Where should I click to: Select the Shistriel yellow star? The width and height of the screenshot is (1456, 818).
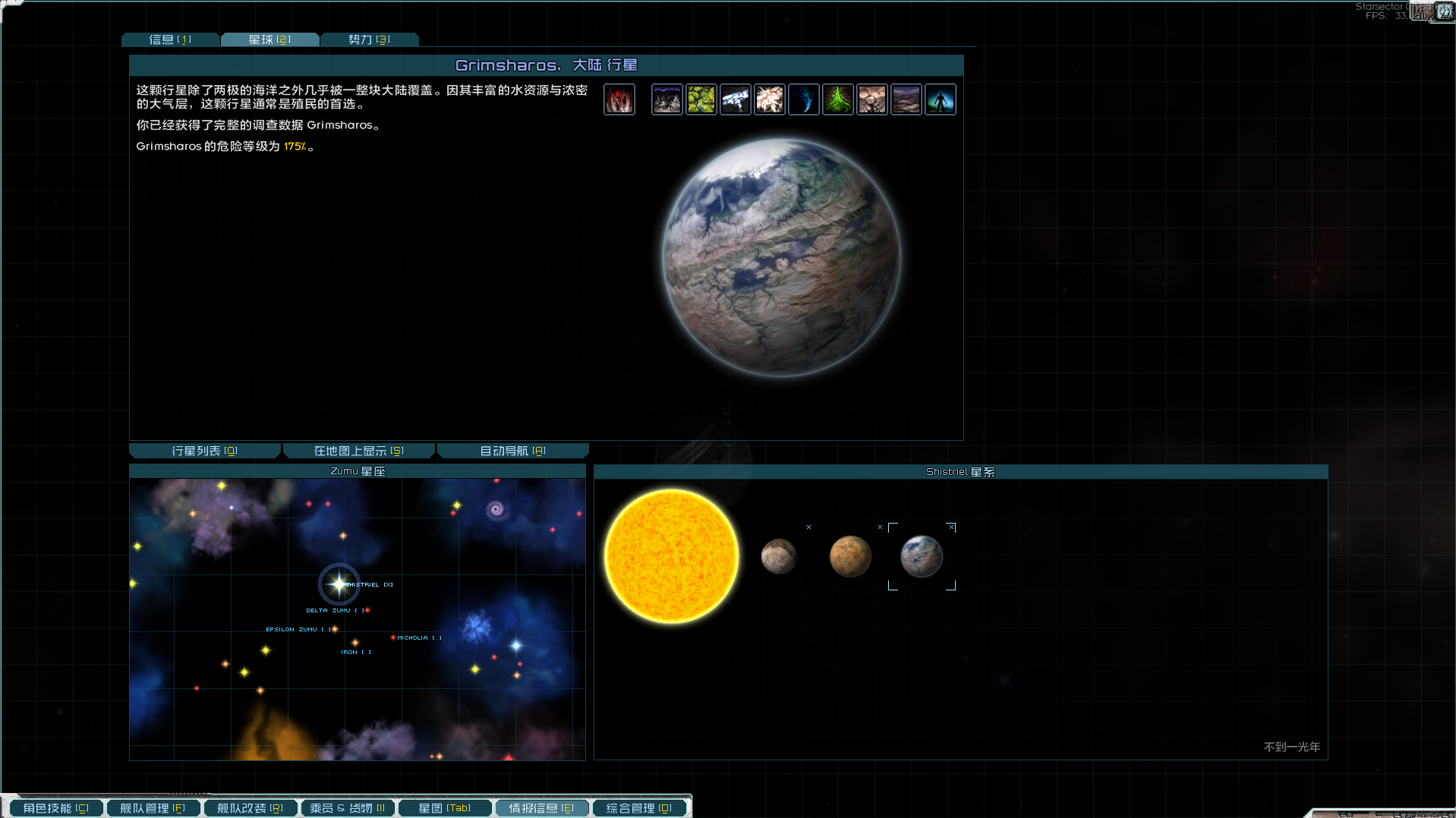click(x=671, y=556)
